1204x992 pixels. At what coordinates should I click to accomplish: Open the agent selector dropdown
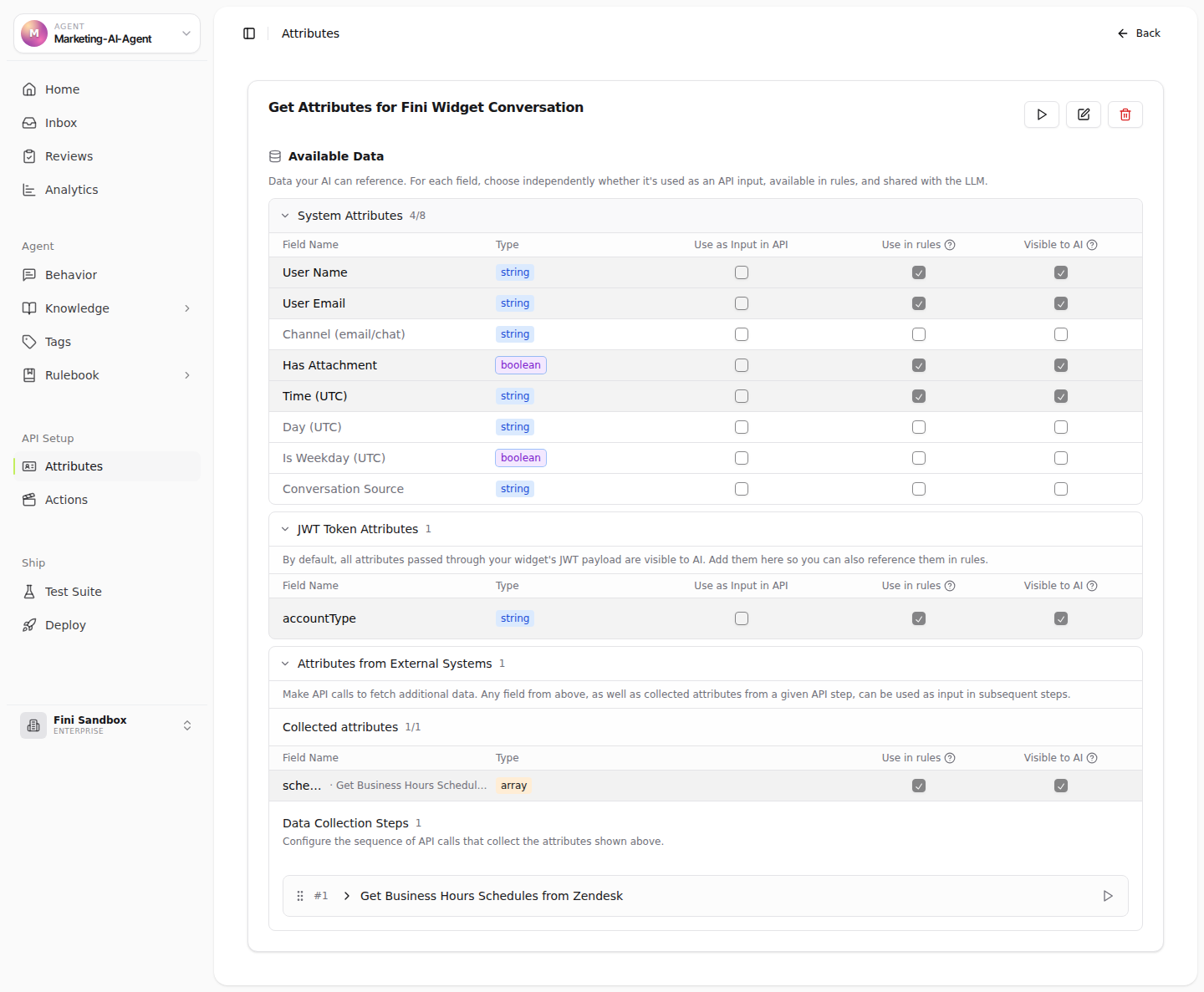click(107, 33)
